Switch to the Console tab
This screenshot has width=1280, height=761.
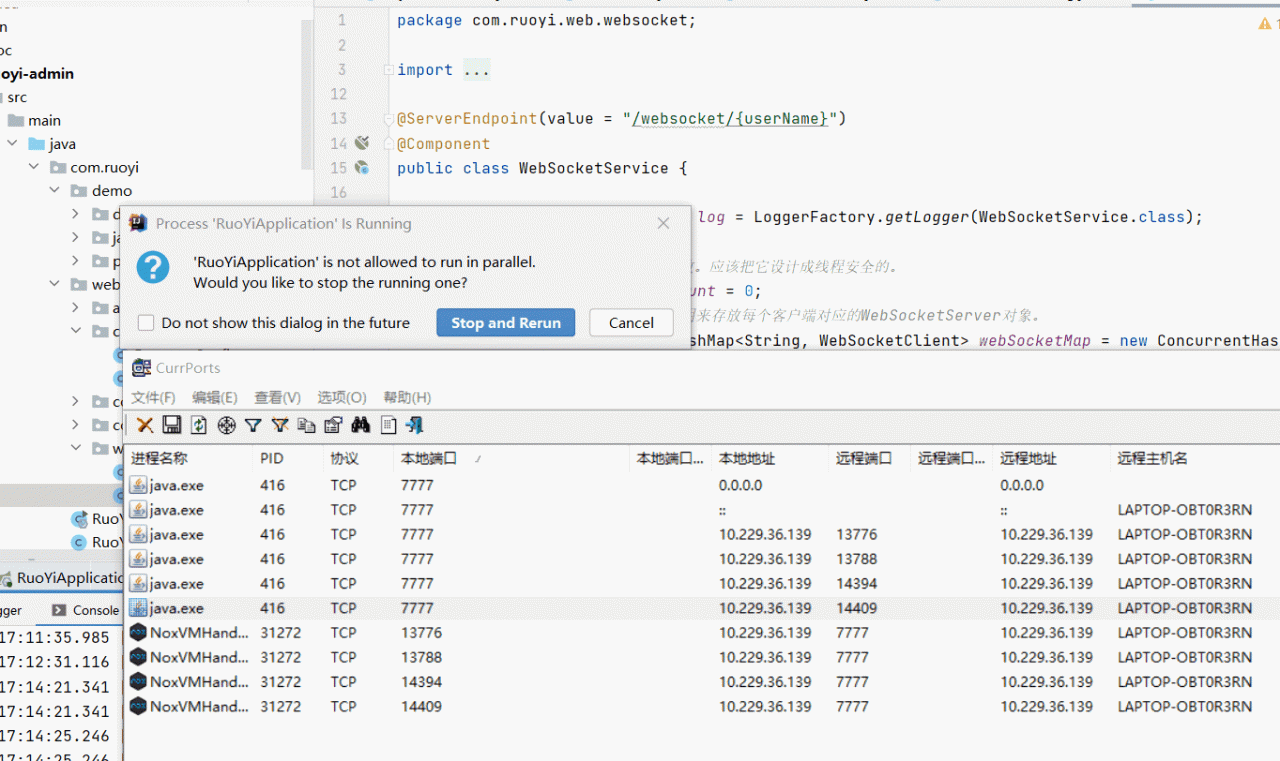click(x=95, y=610)
